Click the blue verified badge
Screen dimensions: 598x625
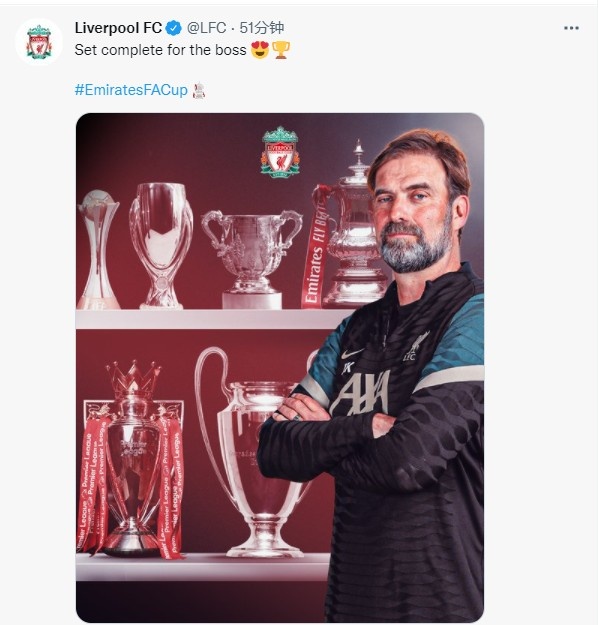tap(173, 28)
